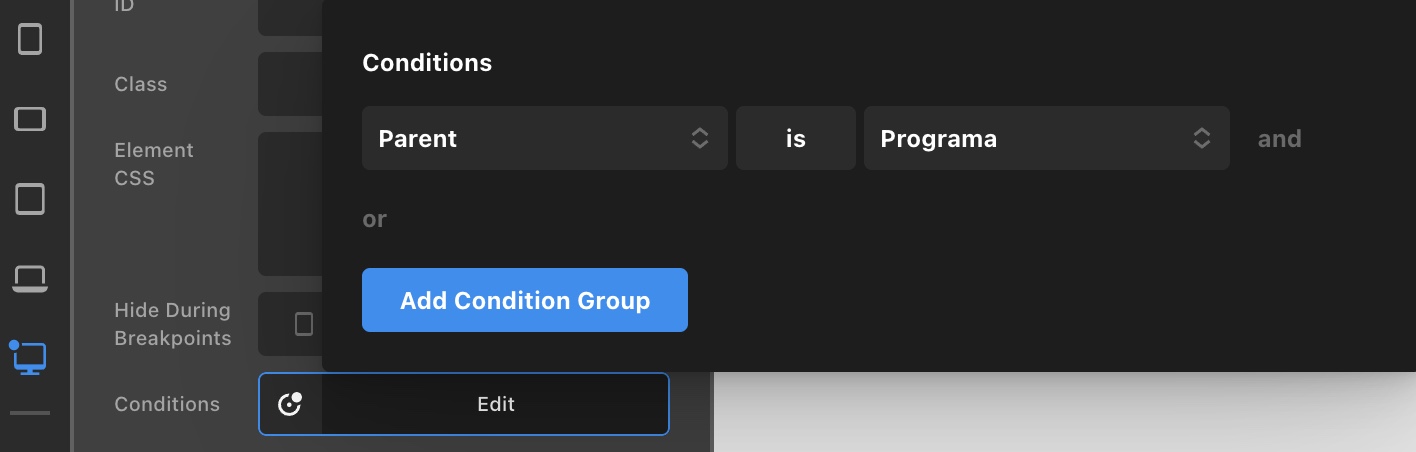Switch to the mobile phone breakpoint
The width and height of the screenshot is (1416, 452).
pos(30,40)
